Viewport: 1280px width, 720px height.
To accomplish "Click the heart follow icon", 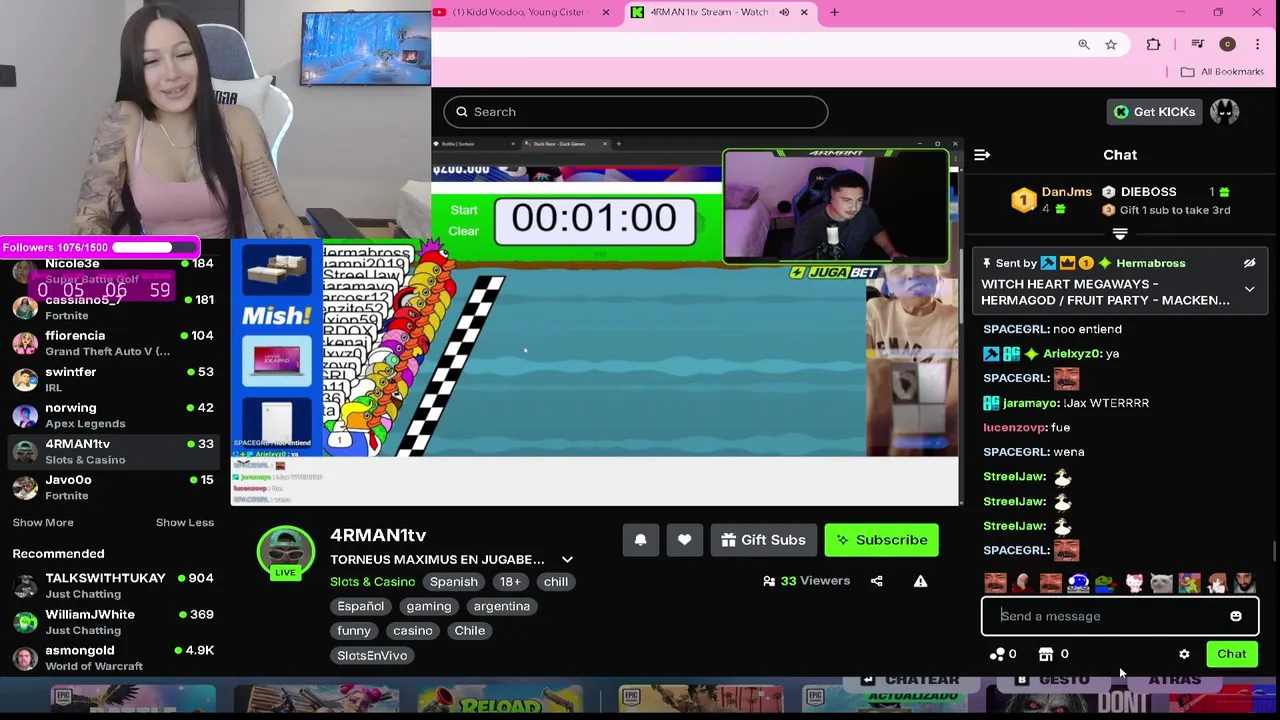I will [x=684, y=540].
